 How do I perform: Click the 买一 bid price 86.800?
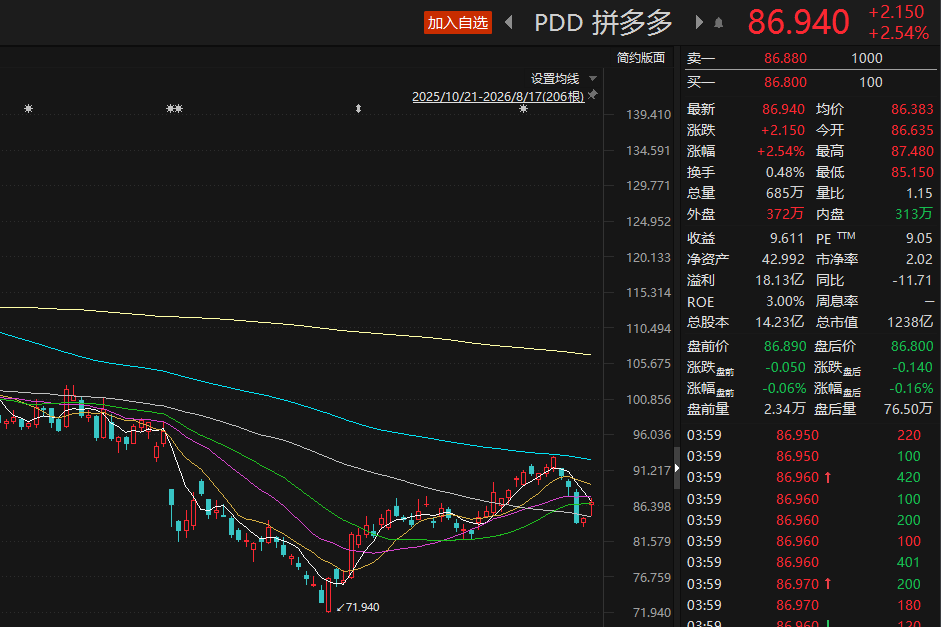pos(785,82)
